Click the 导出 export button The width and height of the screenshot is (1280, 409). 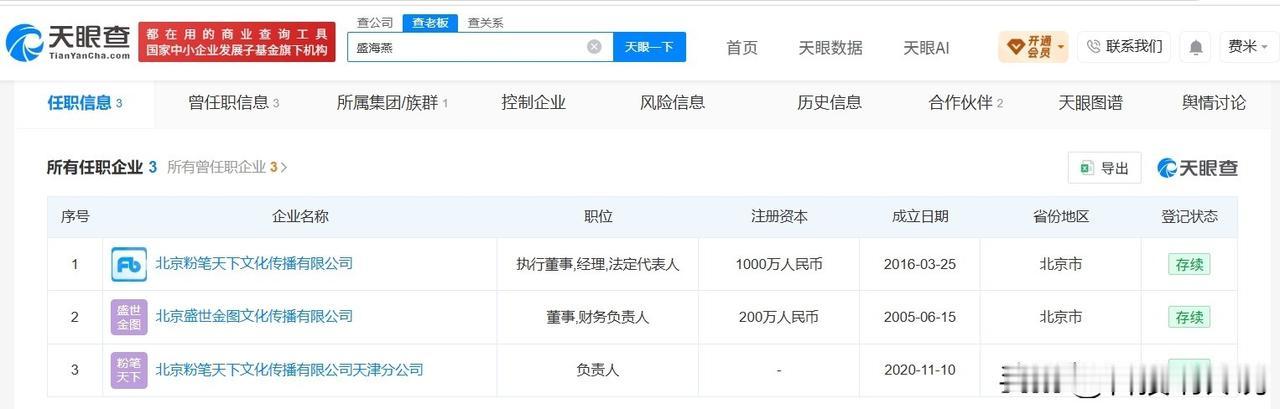tap(1104, 168)
